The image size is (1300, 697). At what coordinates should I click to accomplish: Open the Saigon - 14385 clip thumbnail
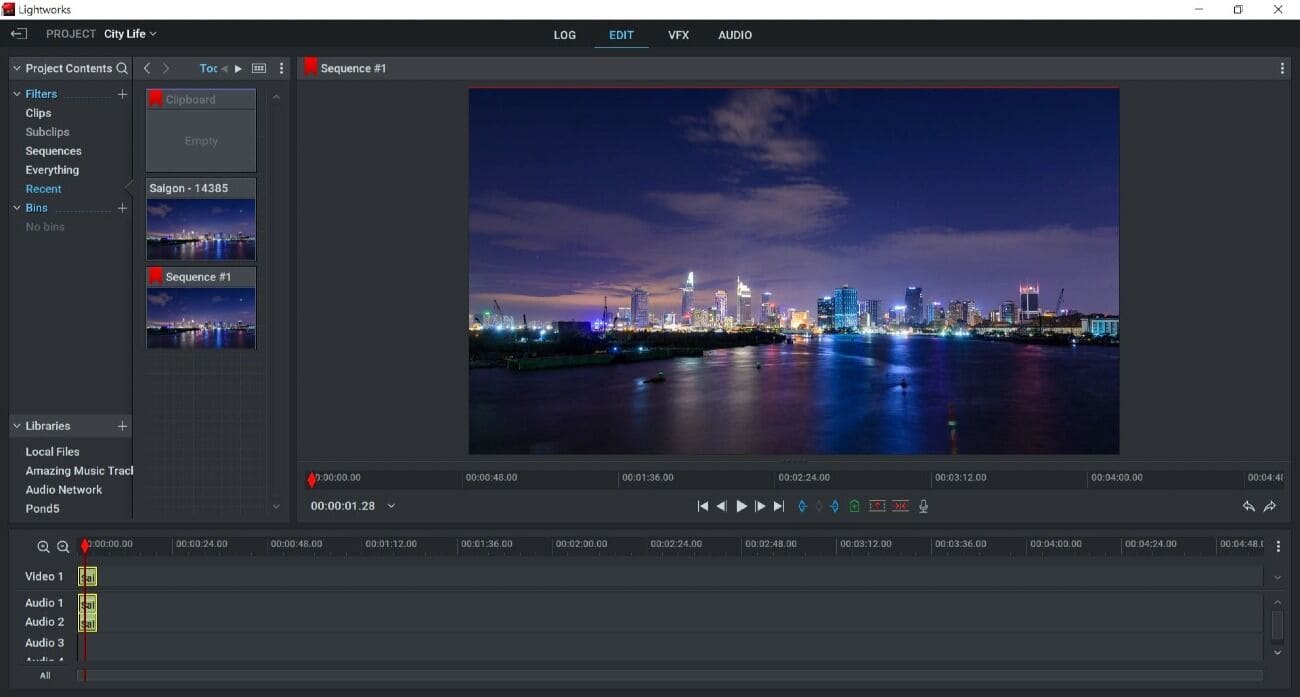click(x=200, y=228)
